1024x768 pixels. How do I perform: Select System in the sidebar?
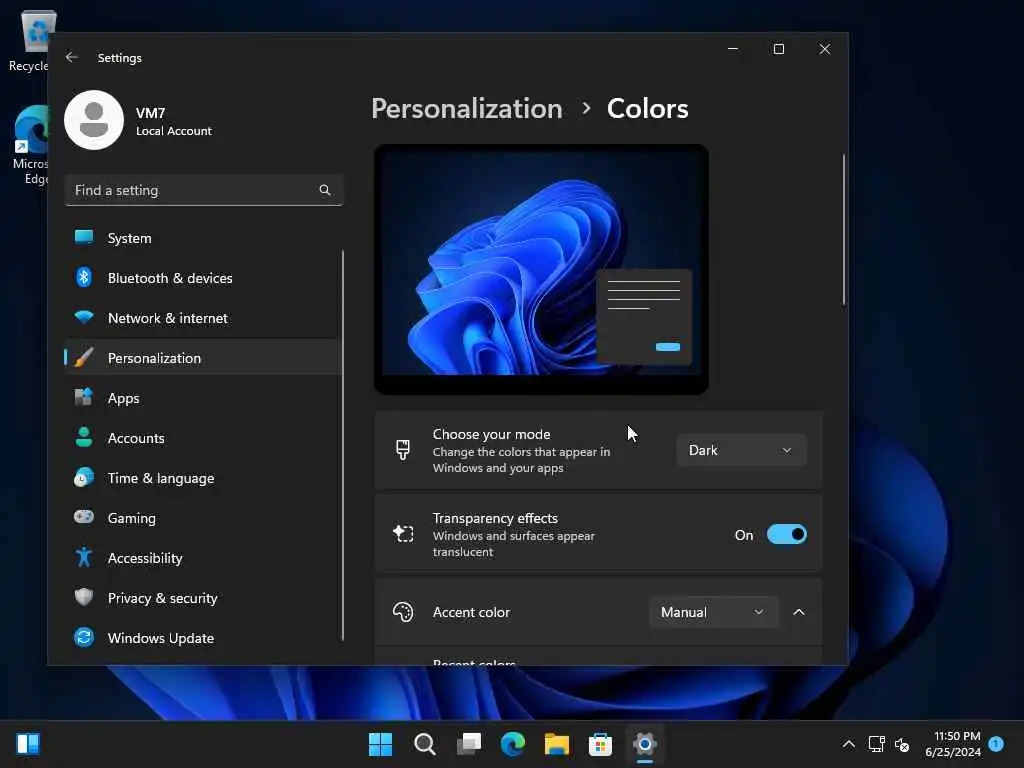coord(129,238)
